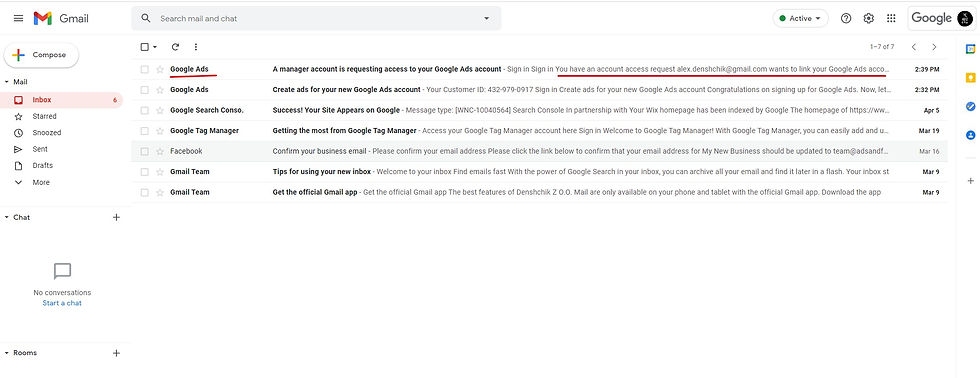Select the Tips for using inbox email checkbox

click(145, 172)
